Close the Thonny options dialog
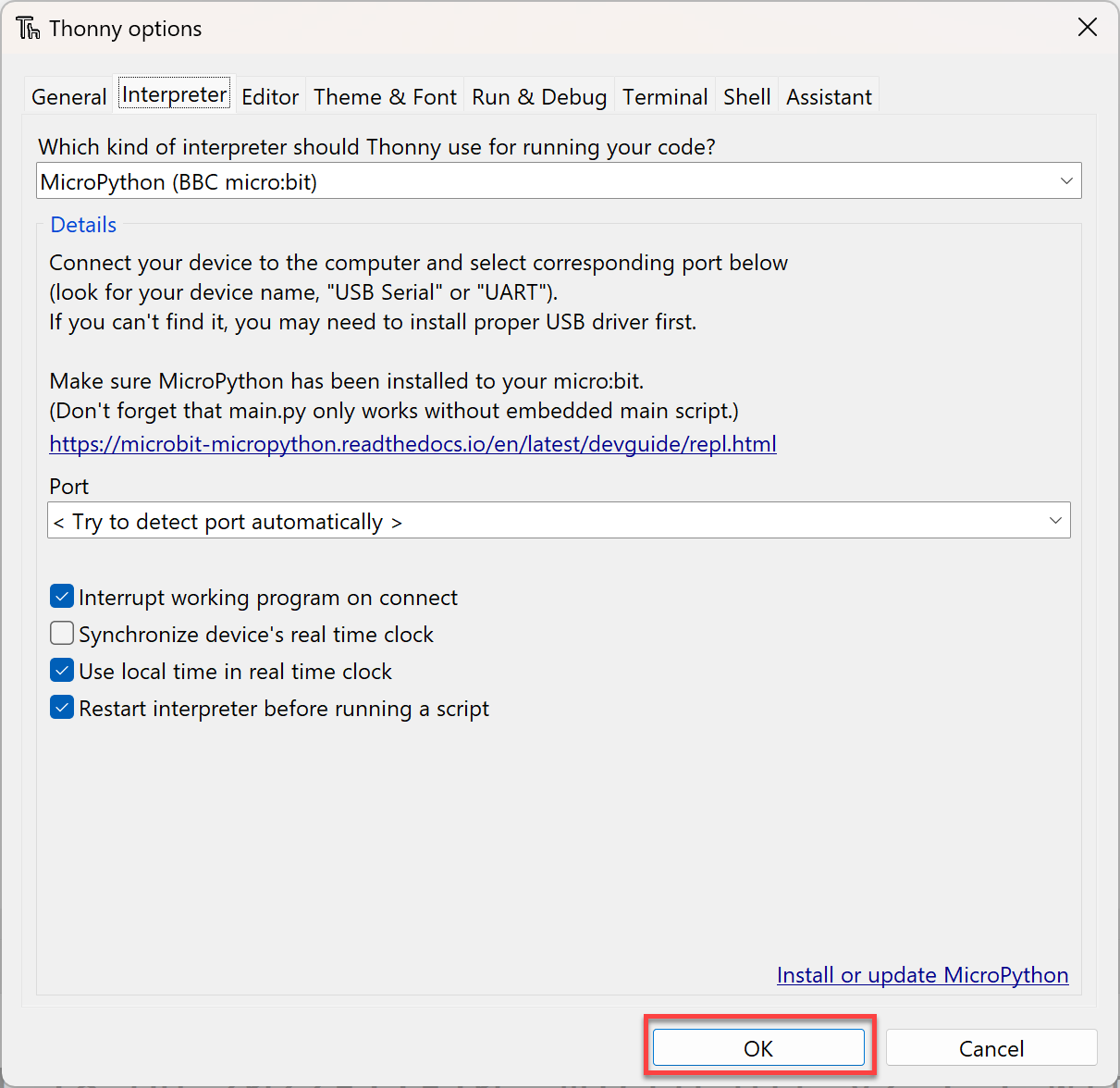Image resolution: width=1120 pixels, height=1088 pixels. [x=1088, y=27]
